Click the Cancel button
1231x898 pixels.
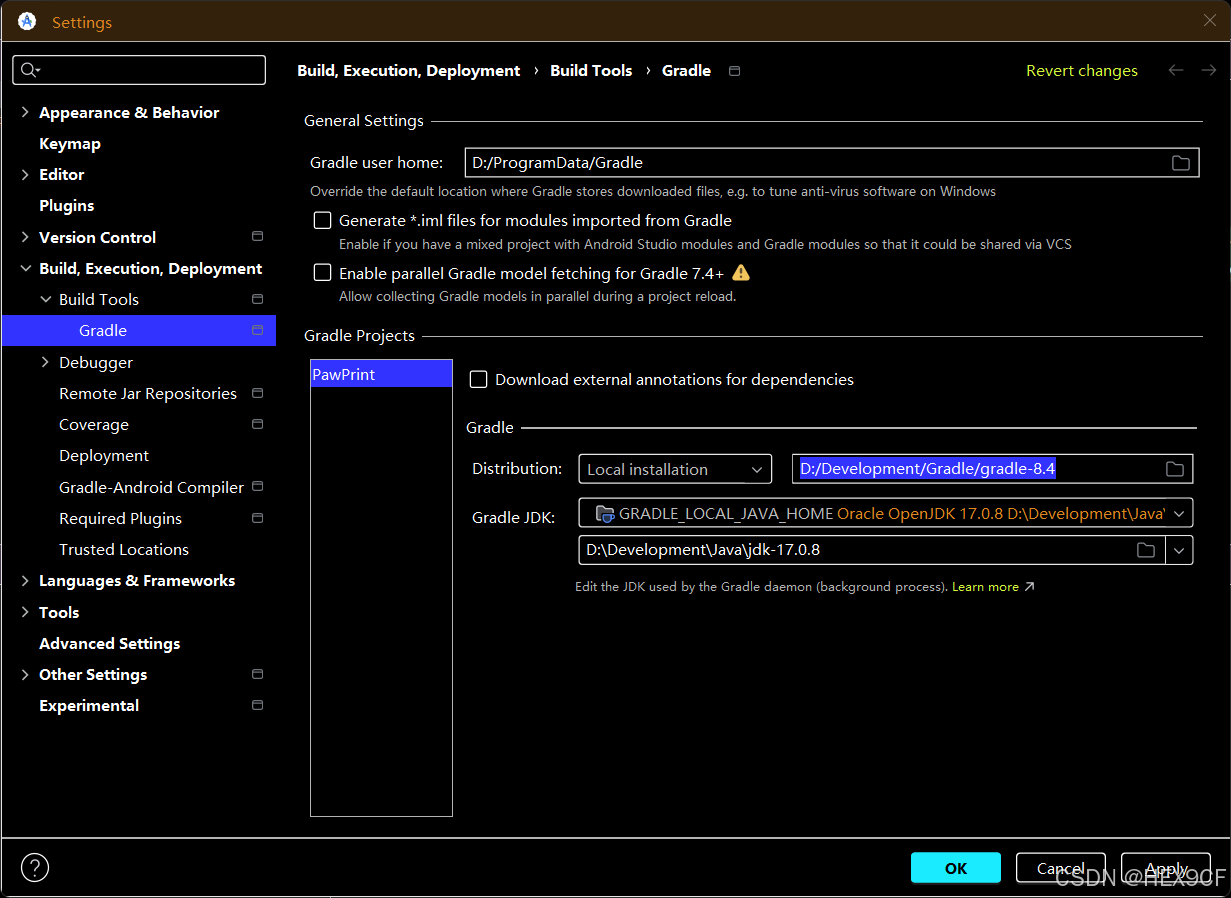pos(1061,868)
